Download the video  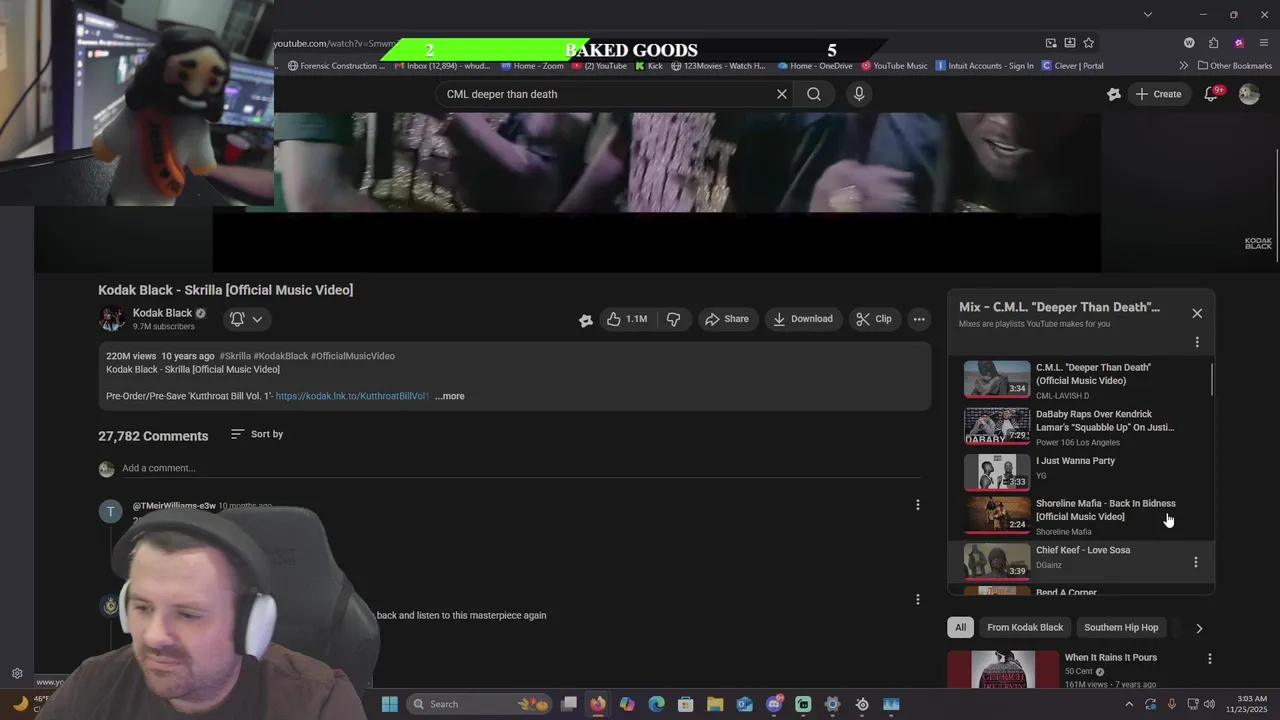(803, 319)
